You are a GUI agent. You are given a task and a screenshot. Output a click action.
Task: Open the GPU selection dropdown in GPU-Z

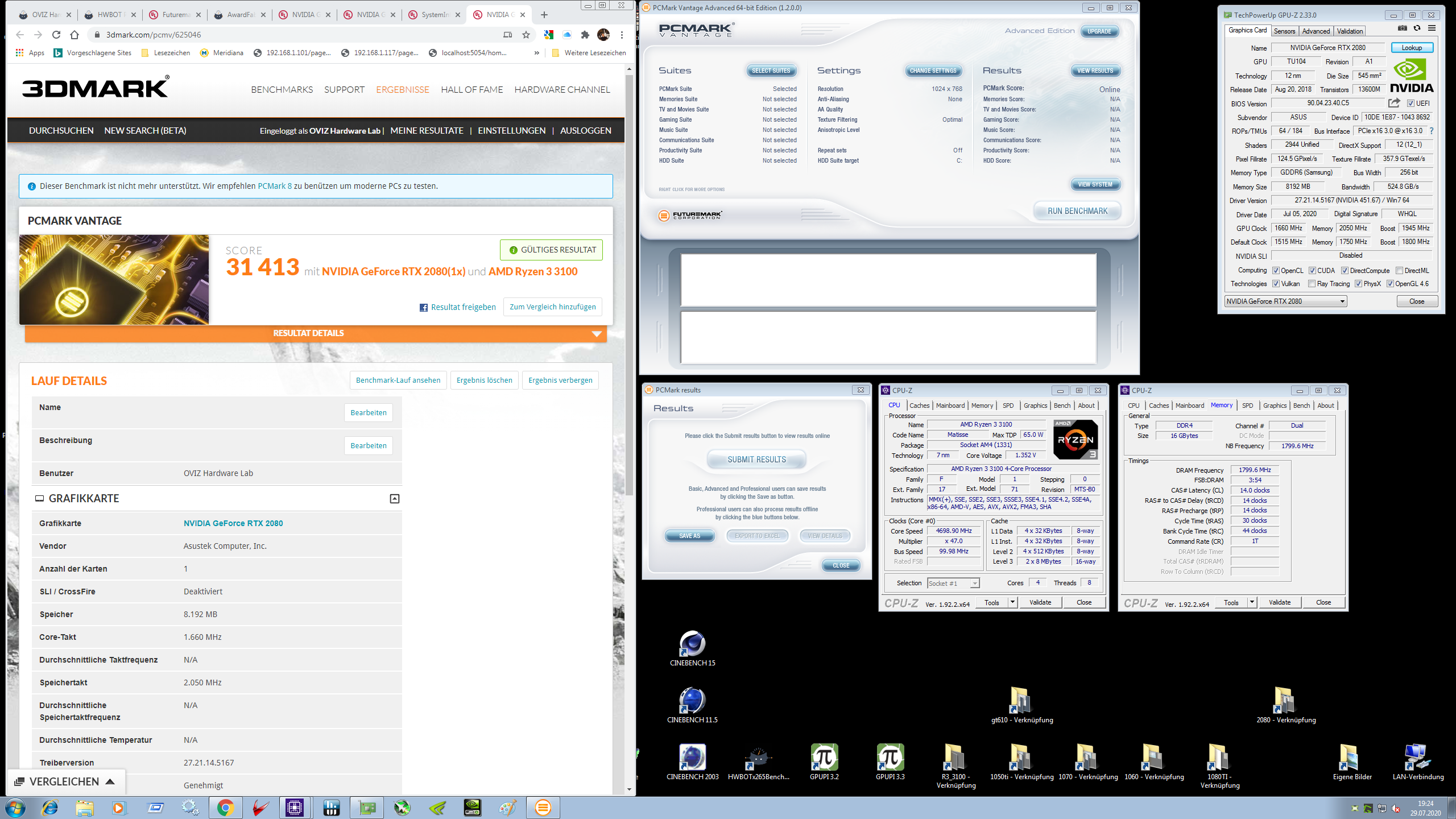[1286, 301]
